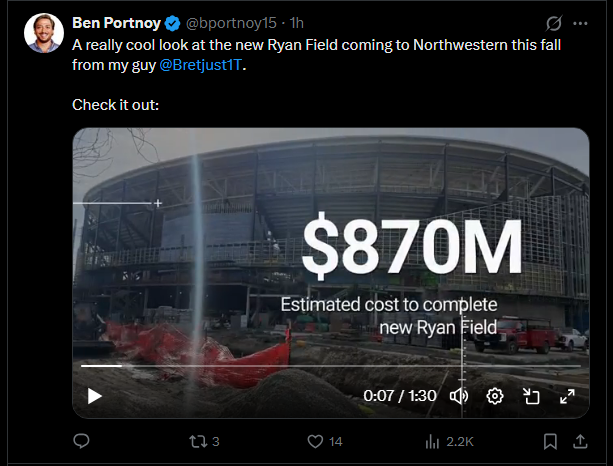613x466 pixels.
Task: Enter fullscreen with the expand icon
Action: click(x=567, y=395)
